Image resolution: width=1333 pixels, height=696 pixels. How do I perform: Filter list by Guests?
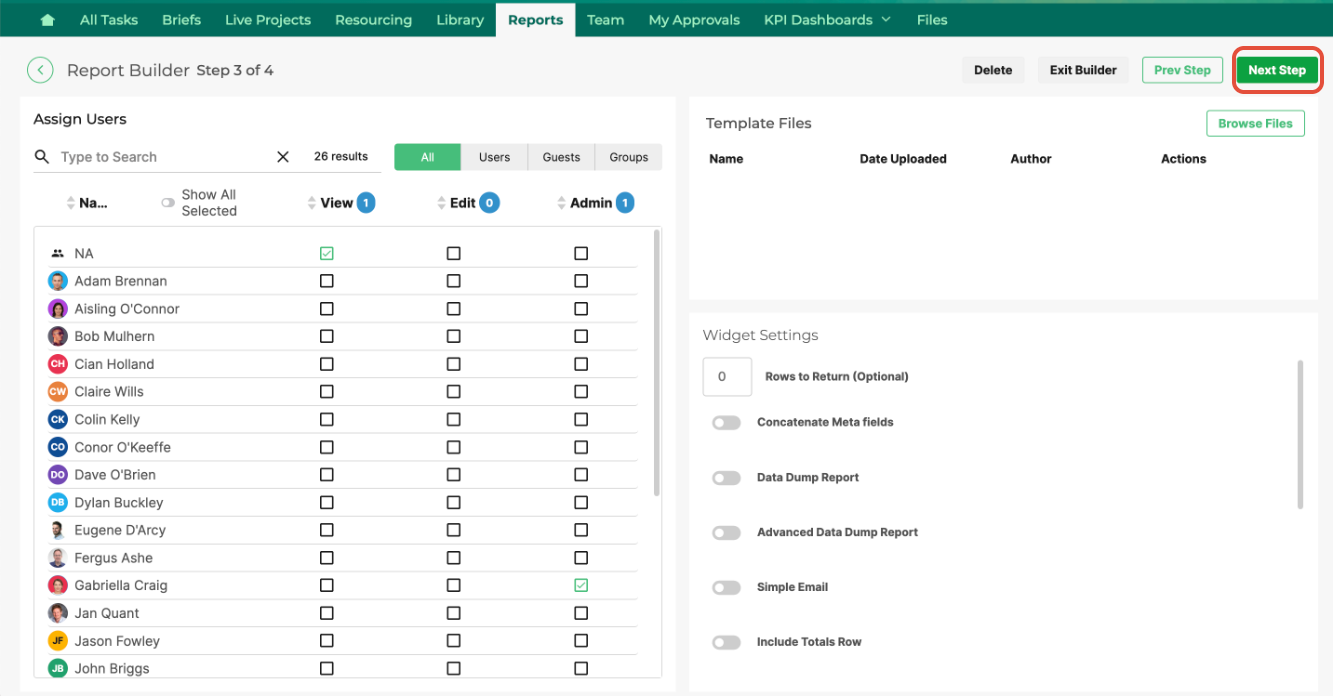(561, 157)
